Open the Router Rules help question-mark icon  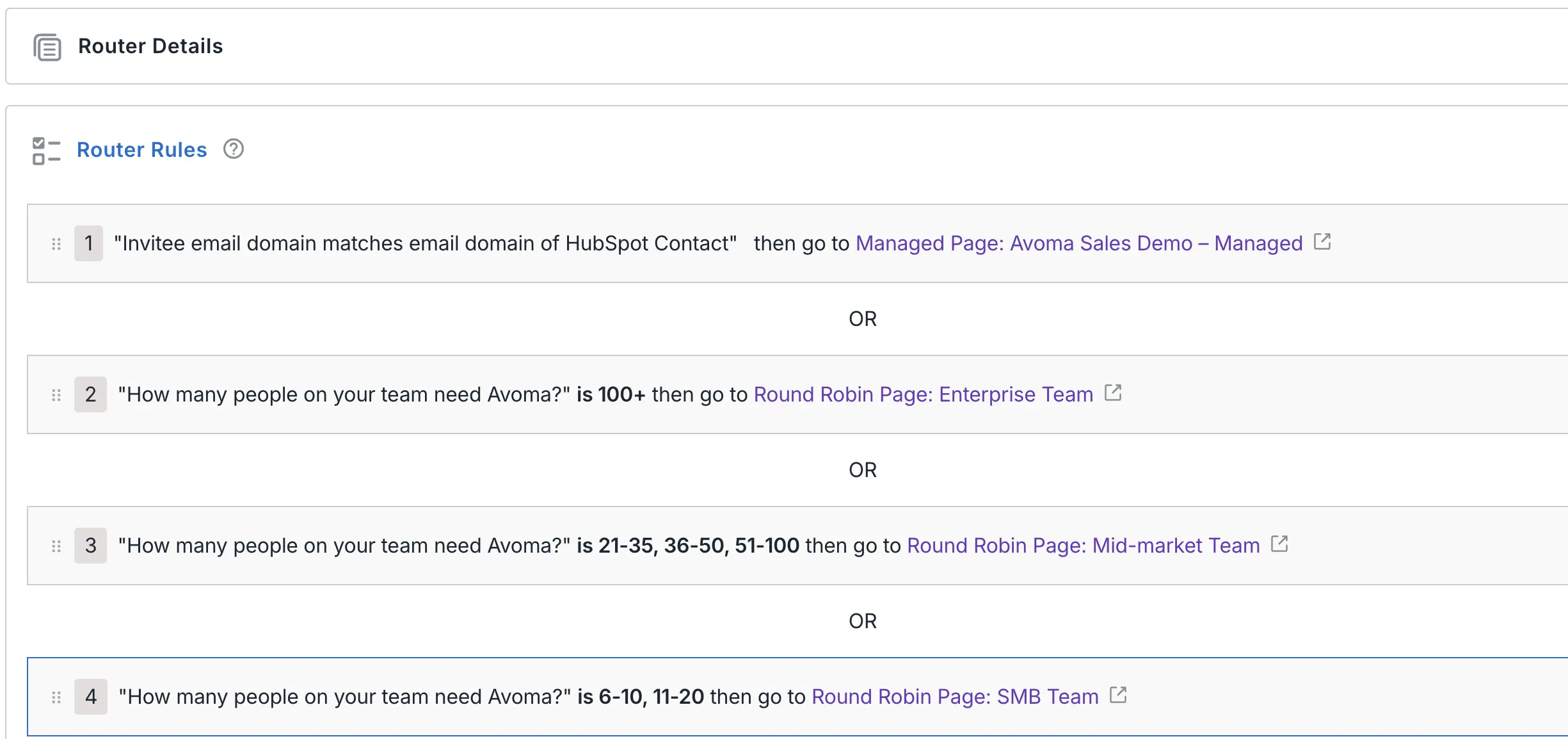[234, 149]
